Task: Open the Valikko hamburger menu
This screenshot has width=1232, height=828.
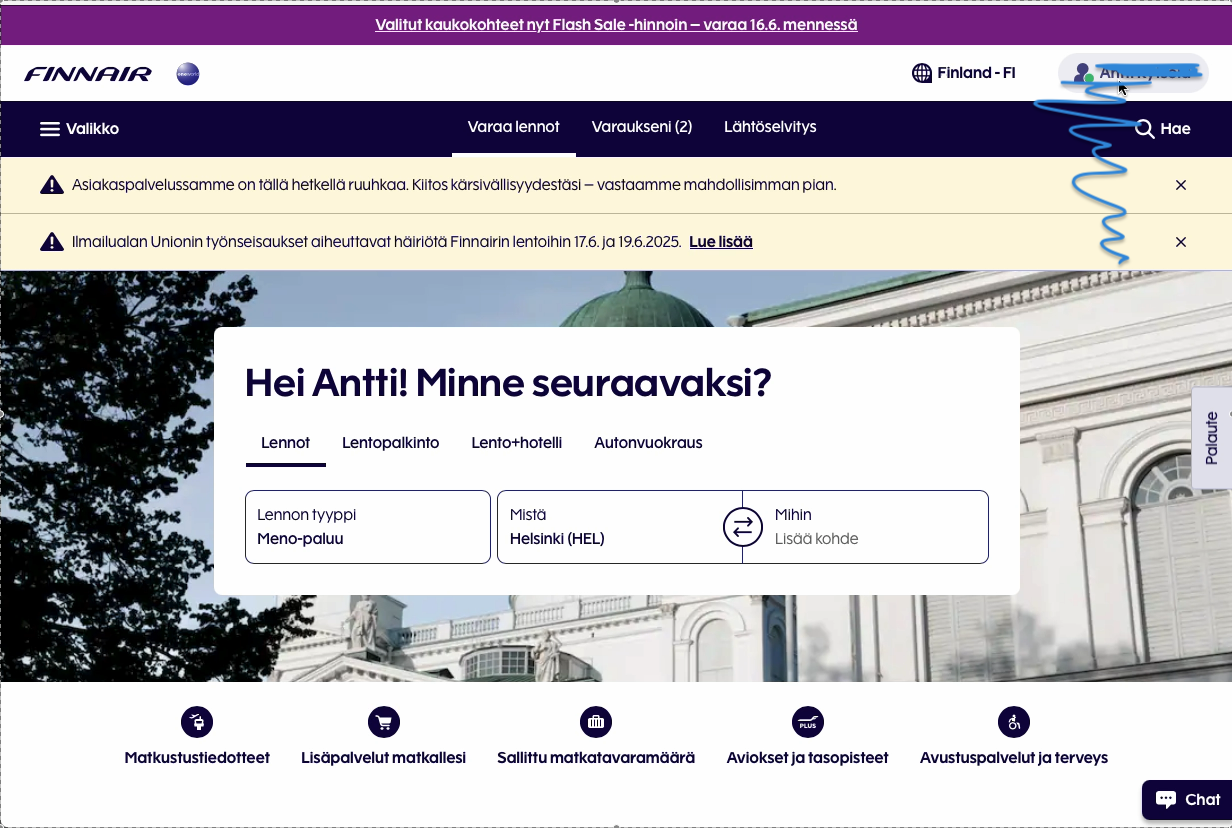Action: [x=79, y=128]
